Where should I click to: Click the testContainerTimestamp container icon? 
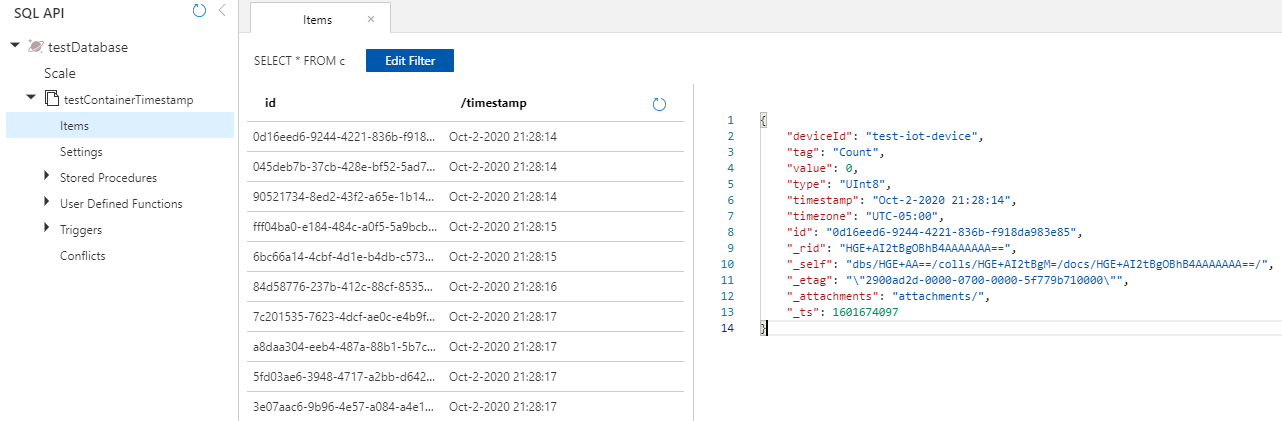pos(52,99)
